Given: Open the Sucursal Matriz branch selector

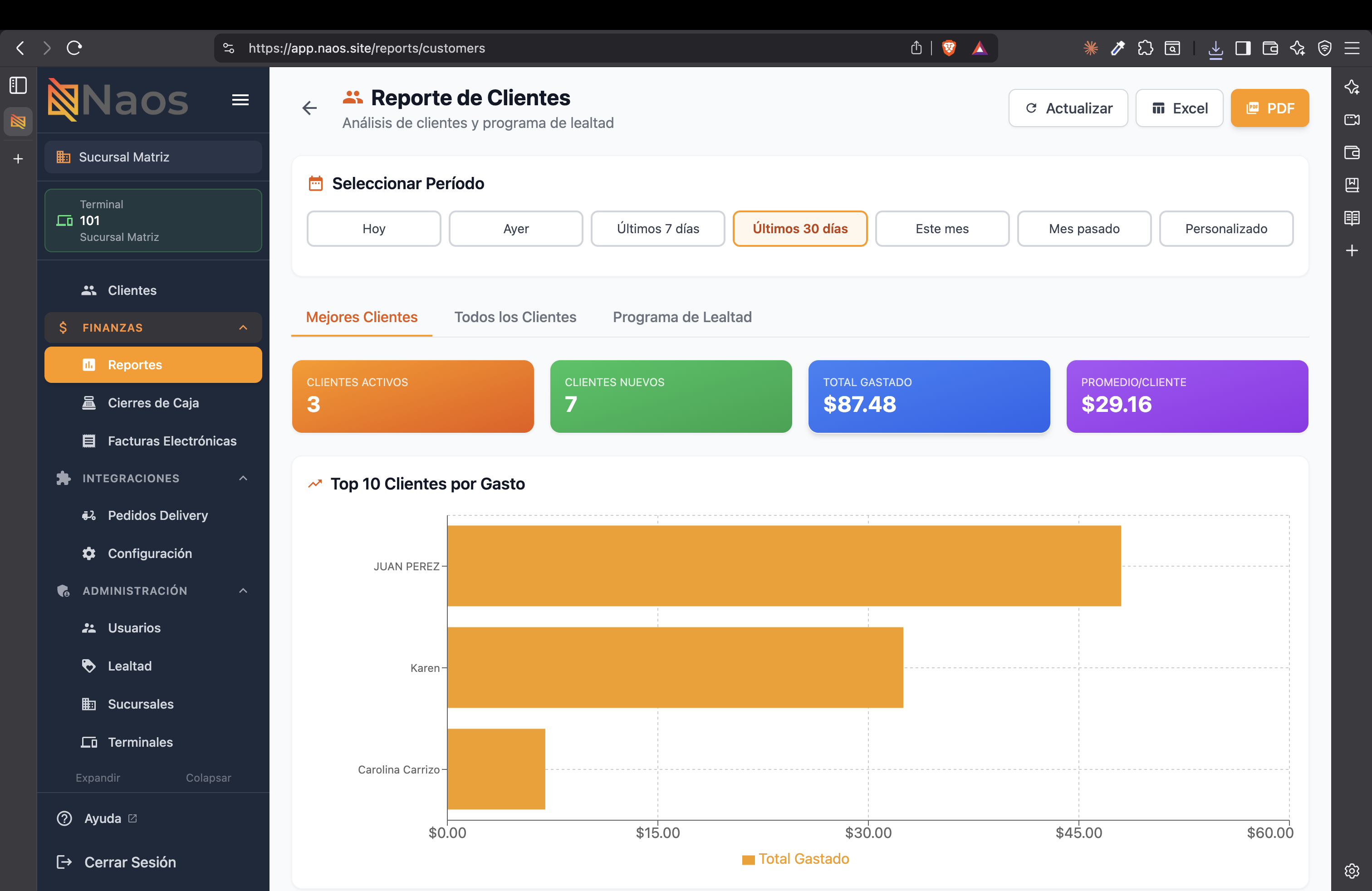Looking at the screenshot, I should (153, 157).
